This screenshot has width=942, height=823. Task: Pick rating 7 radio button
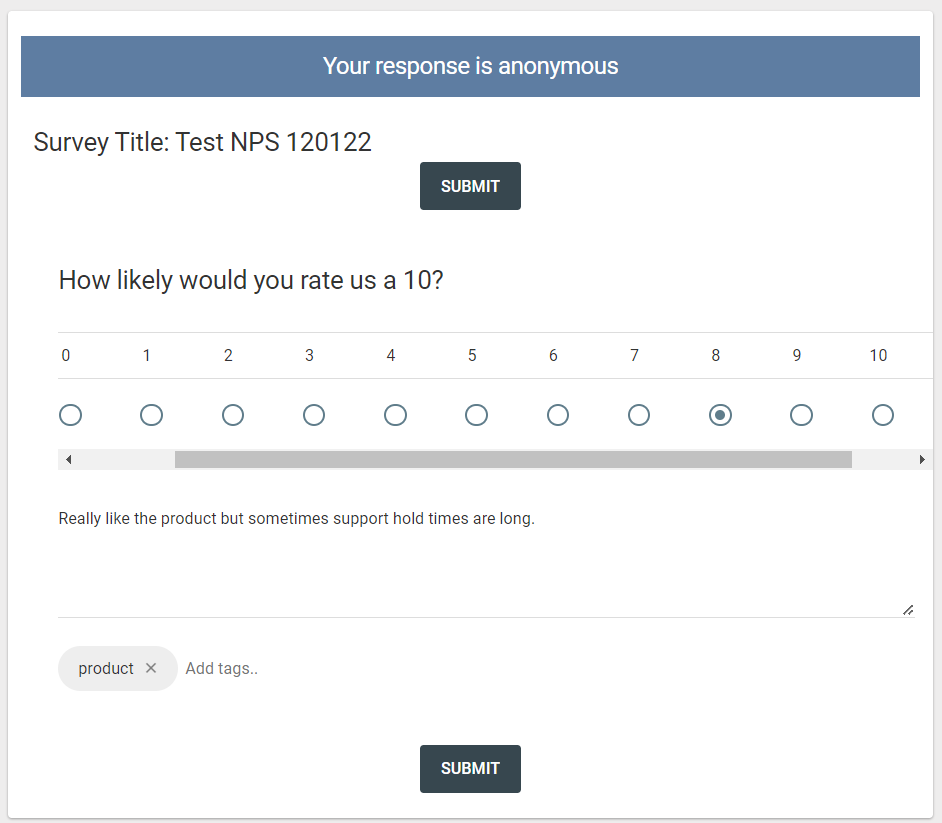pyautogui.click(x=639, y=415)
